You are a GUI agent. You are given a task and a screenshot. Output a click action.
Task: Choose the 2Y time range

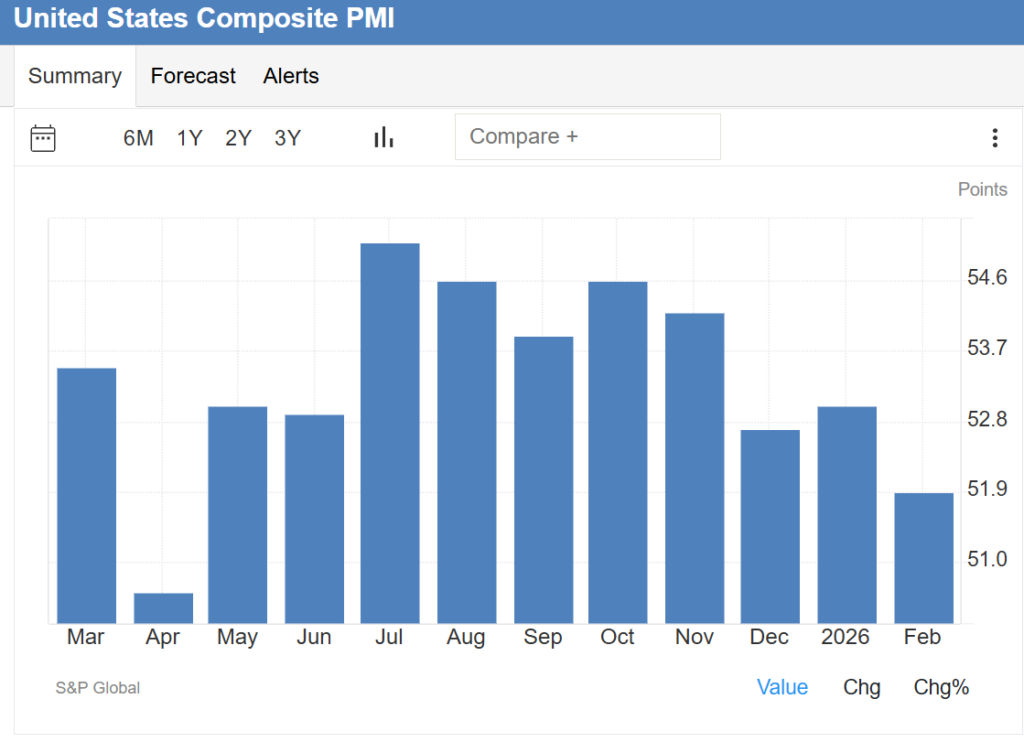(238, 138)
